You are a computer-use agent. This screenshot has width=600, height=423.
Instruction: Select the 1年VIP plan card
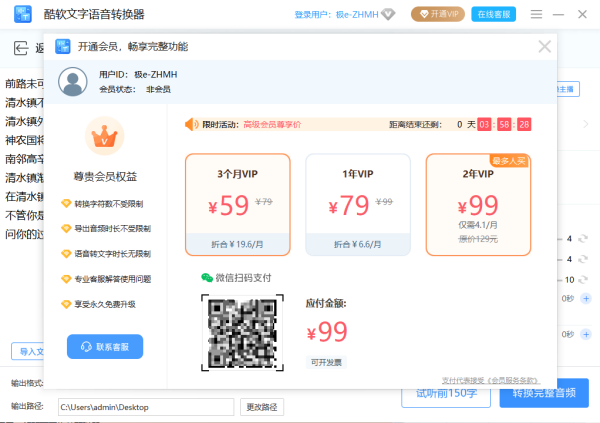click(x=358, y=204)
